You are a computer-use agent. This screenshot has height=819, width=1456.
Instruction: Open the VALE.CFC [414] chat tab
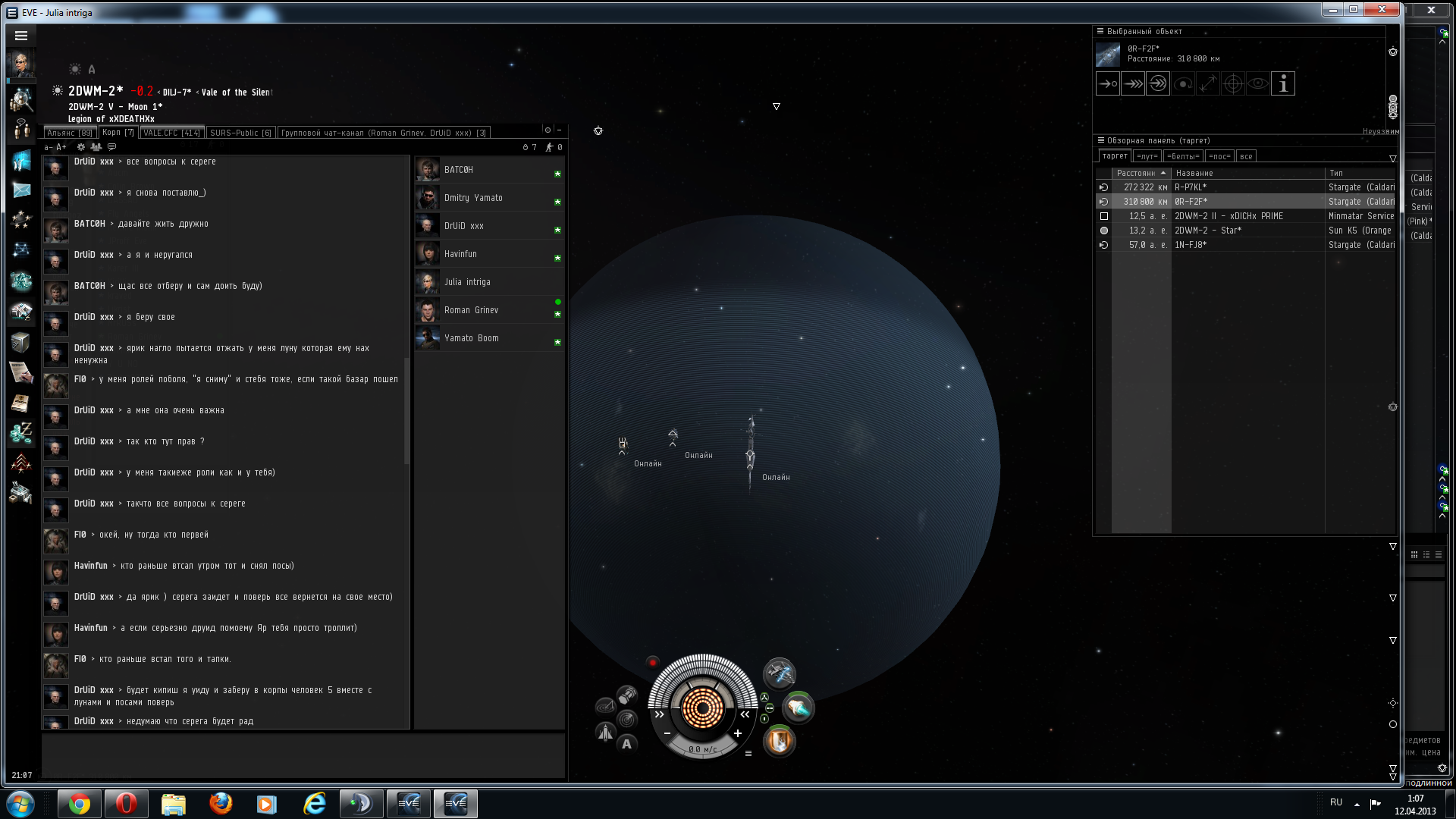pos(172,133)
